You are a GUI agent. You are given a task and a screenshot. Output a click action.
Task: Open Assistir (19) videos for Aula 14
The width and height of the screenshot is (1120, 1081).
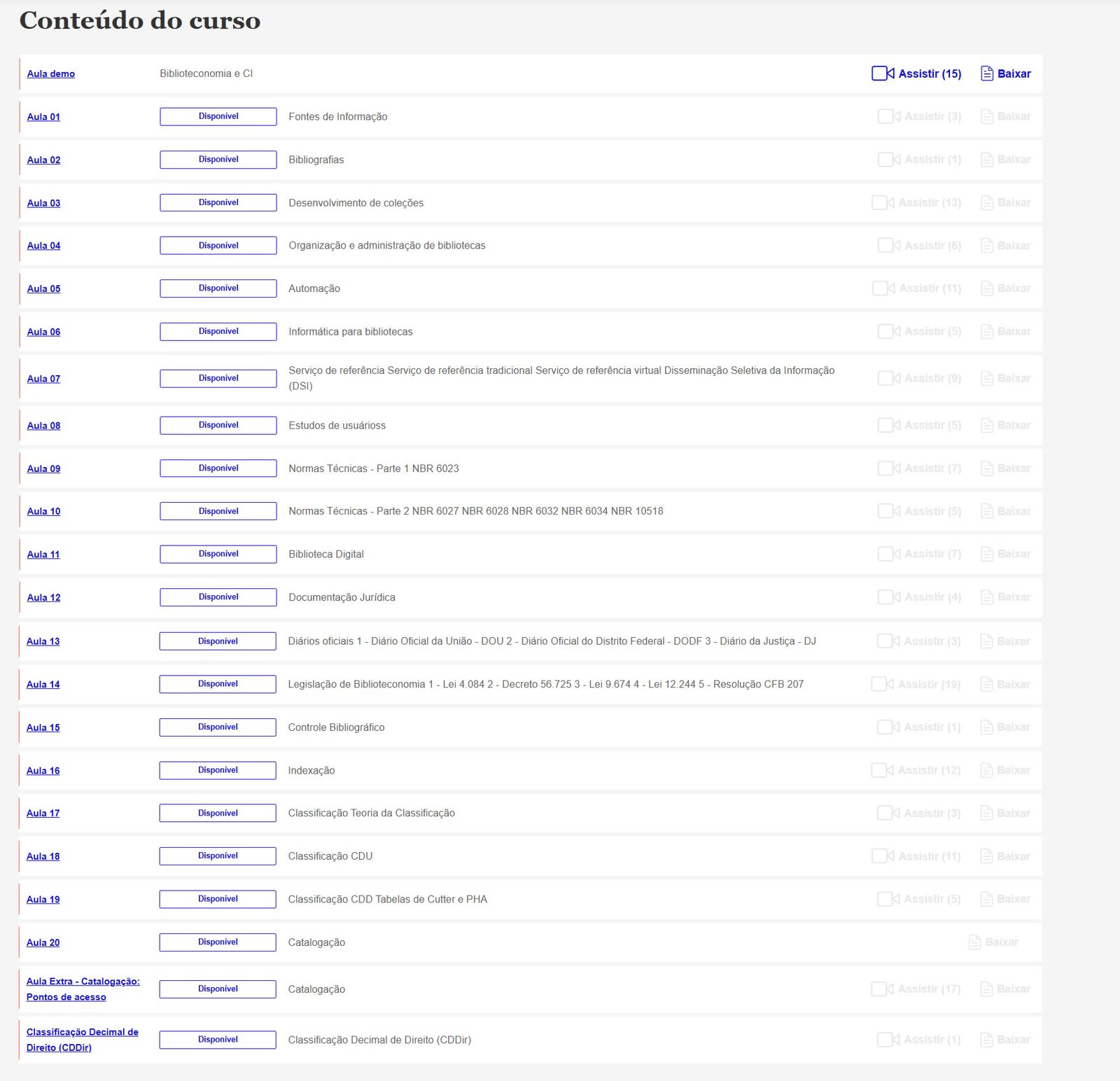[x=882, y=684]
